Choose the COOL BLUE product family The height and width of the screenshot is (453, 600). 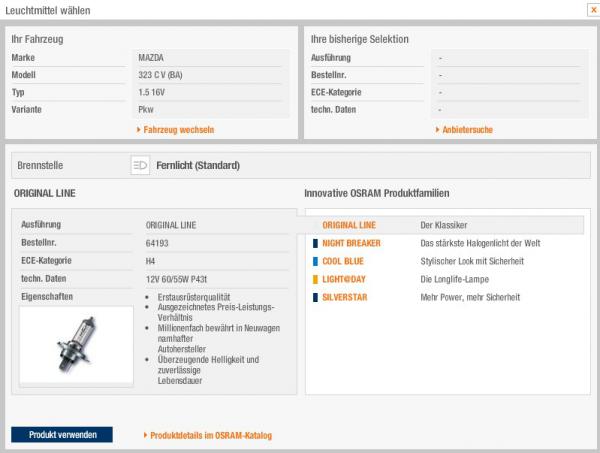coord(344,261)
